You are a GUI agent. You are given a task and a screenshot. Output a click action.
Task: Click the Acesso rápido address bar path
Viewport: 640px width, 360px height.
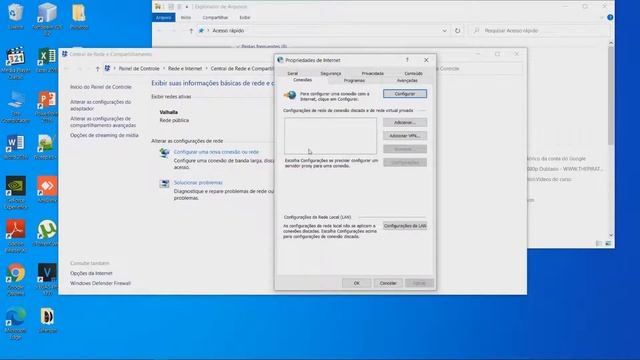click(x=228, y=31)
